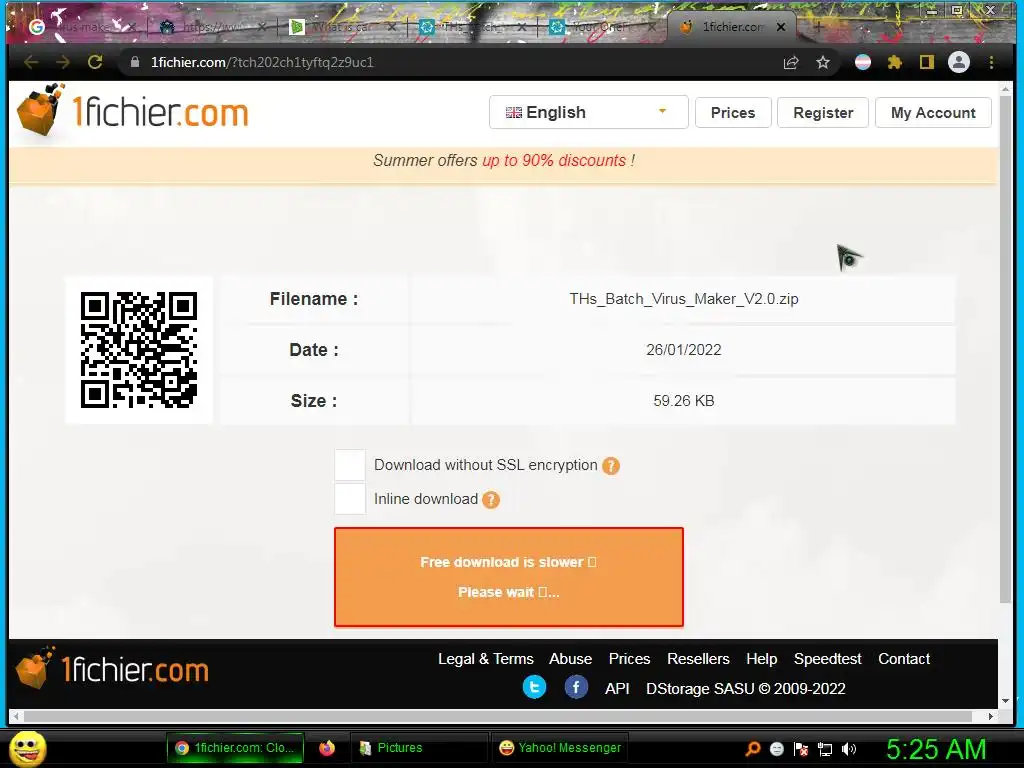Screen dimensions: 1024x768
Task: Click the orange Free download button
Action: pyautogui.click(x=509, y=577)
